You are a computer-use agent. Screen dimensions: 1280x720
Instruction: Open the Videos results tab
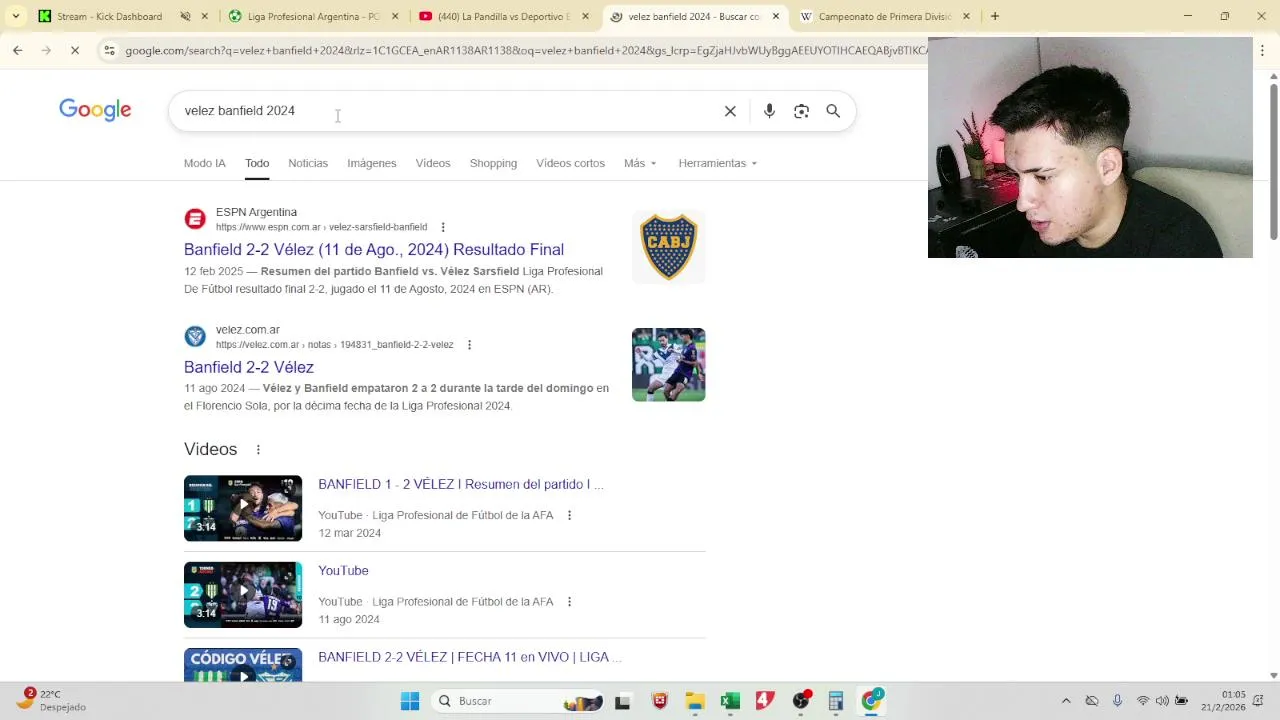[433, 163]
